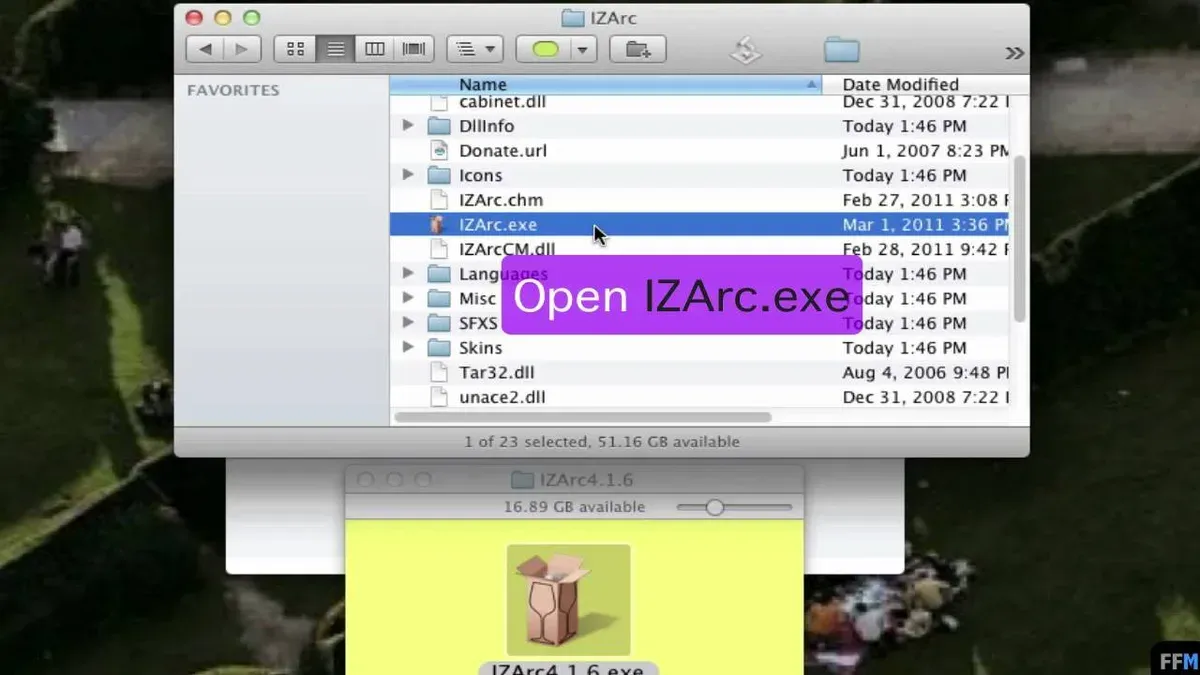
Task: Expand the Languages folder disclosure triangle
Action: pyautogui.click(x=408, y=273)
